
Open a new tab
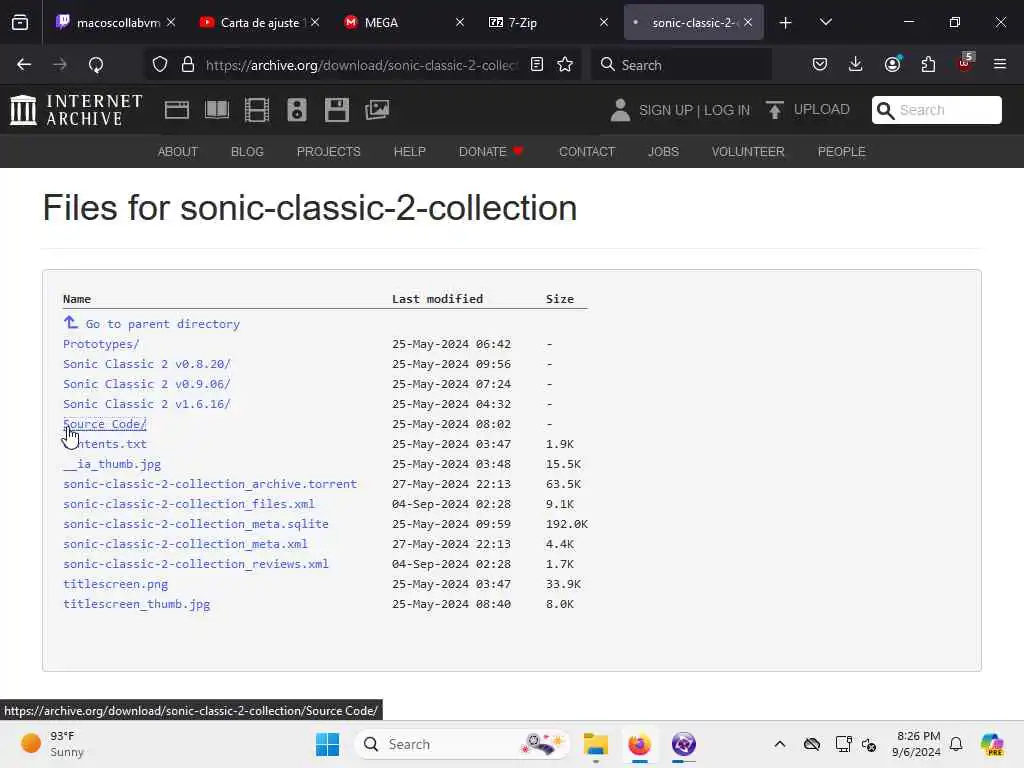[786, 23]
